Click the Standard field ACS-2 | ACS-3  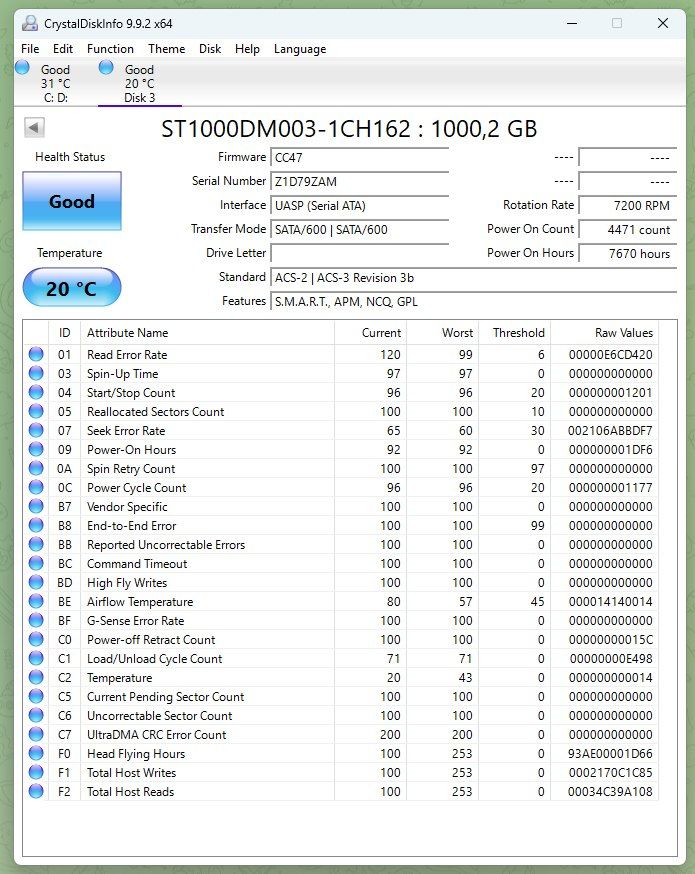pyautogui.click(x=474, y=278)
